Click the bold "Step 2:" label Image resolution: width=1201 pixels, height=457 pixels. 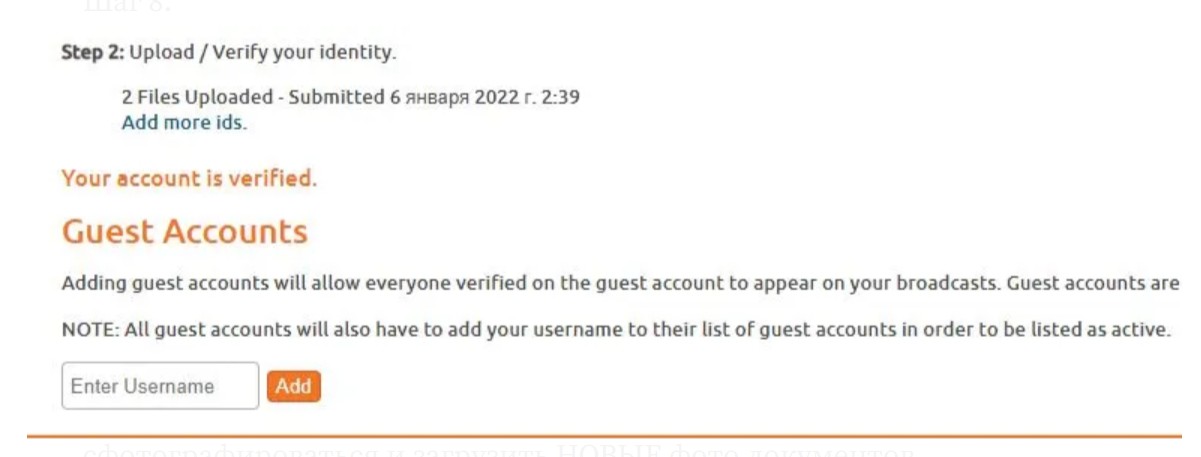93,52
